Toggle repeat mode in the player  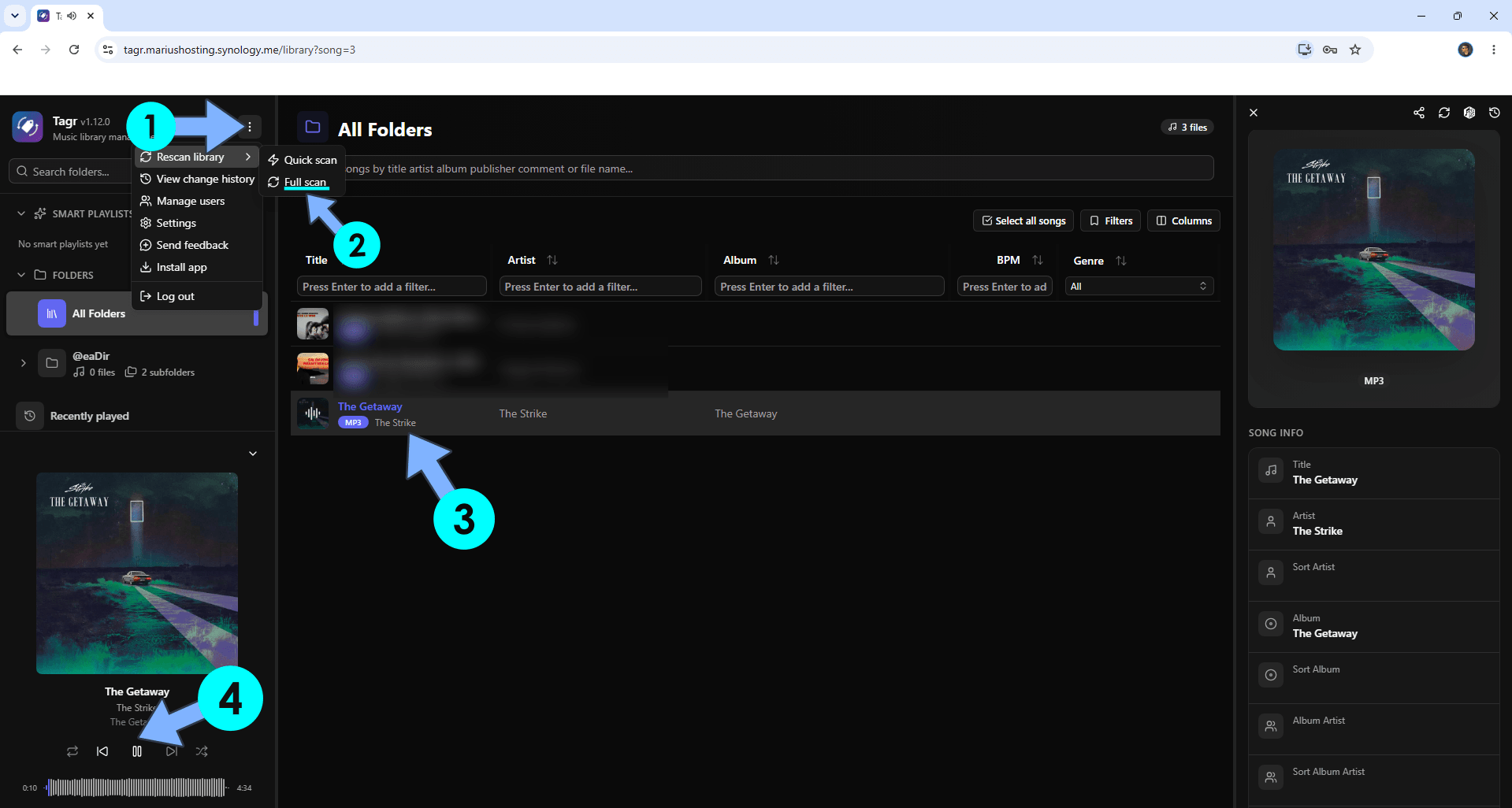[x=72, y=751]
